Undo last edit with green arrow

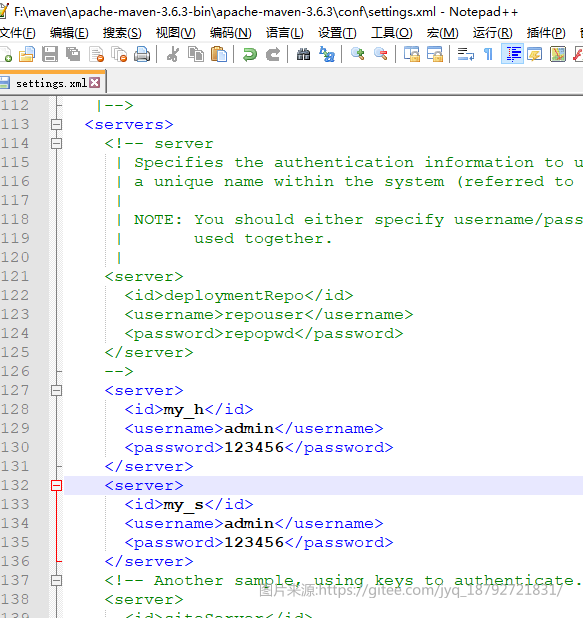point(250,54)
